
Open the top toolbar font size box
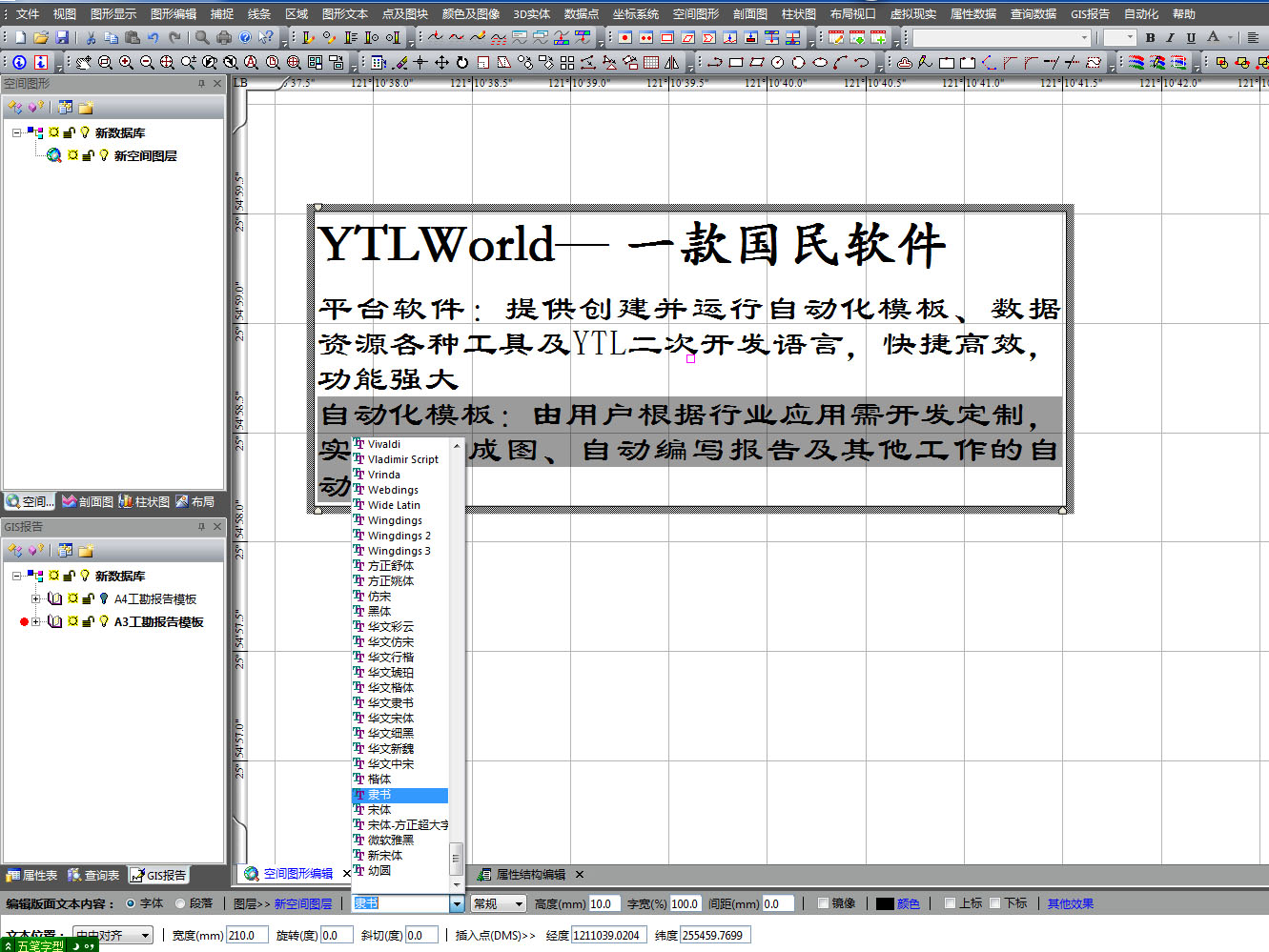1120,37
